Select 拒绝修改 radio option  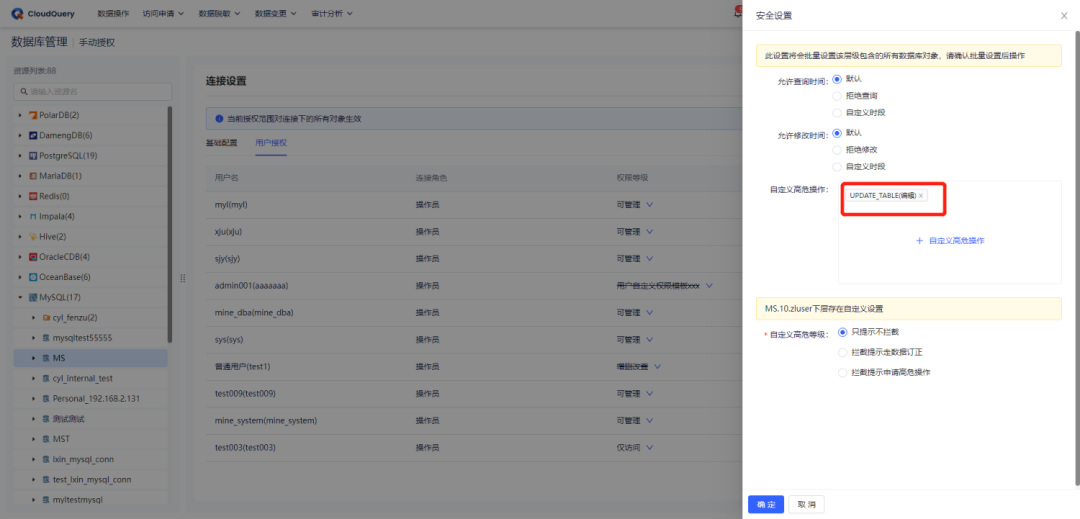coord(837,149)
